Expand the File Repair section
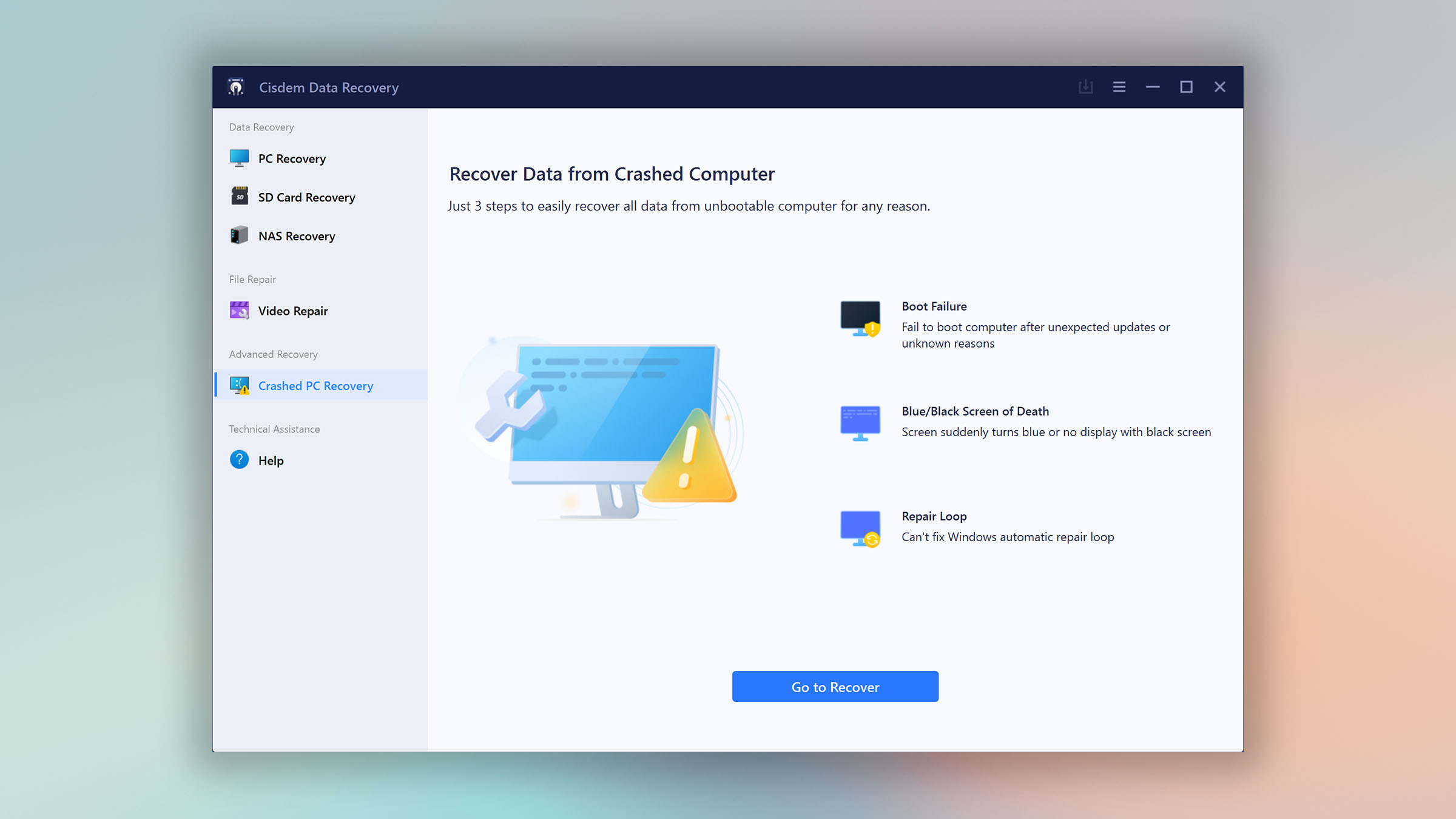The width and height of the screenshot is (1456, 819). tap(252, 279)
